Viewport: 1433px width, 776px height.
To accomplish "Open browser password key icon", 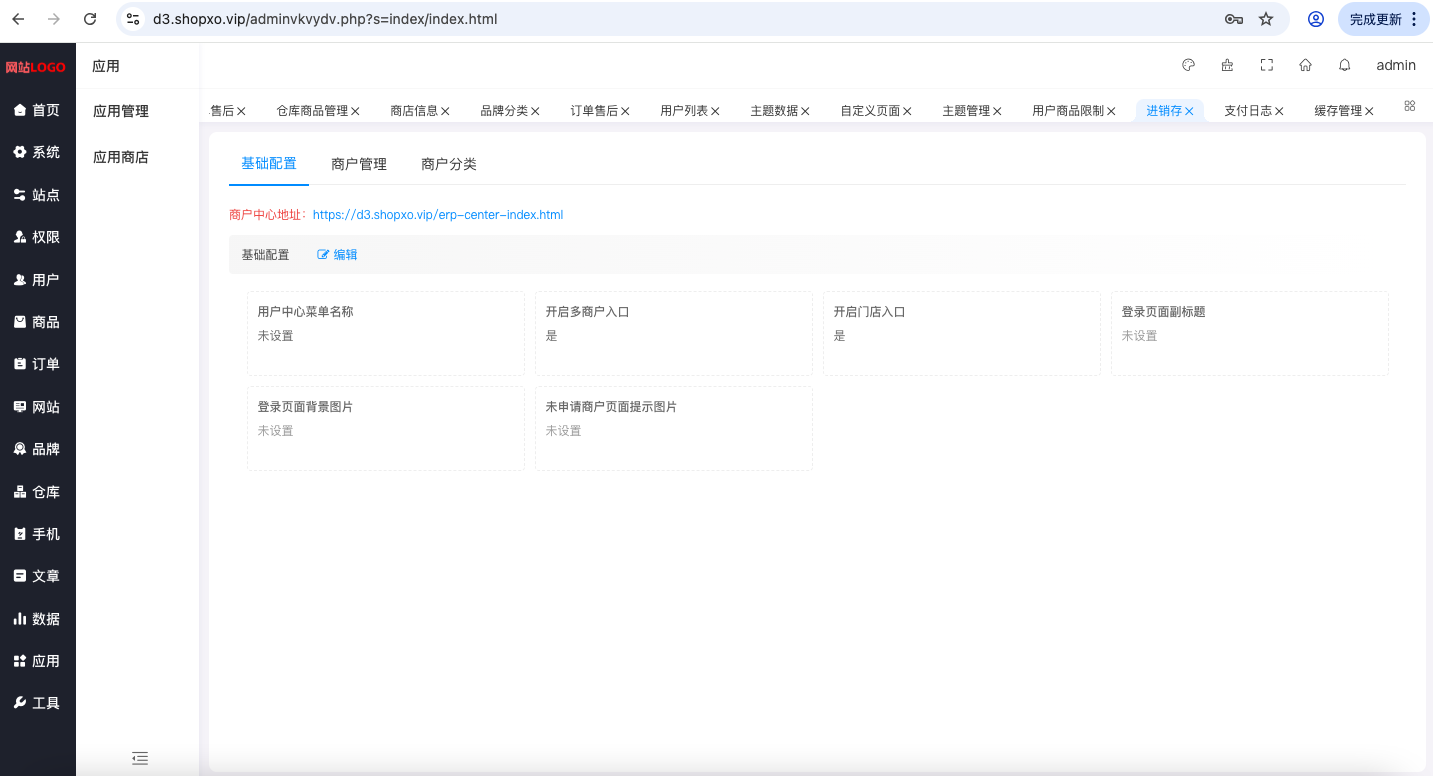I will (x=1234, y=19).
